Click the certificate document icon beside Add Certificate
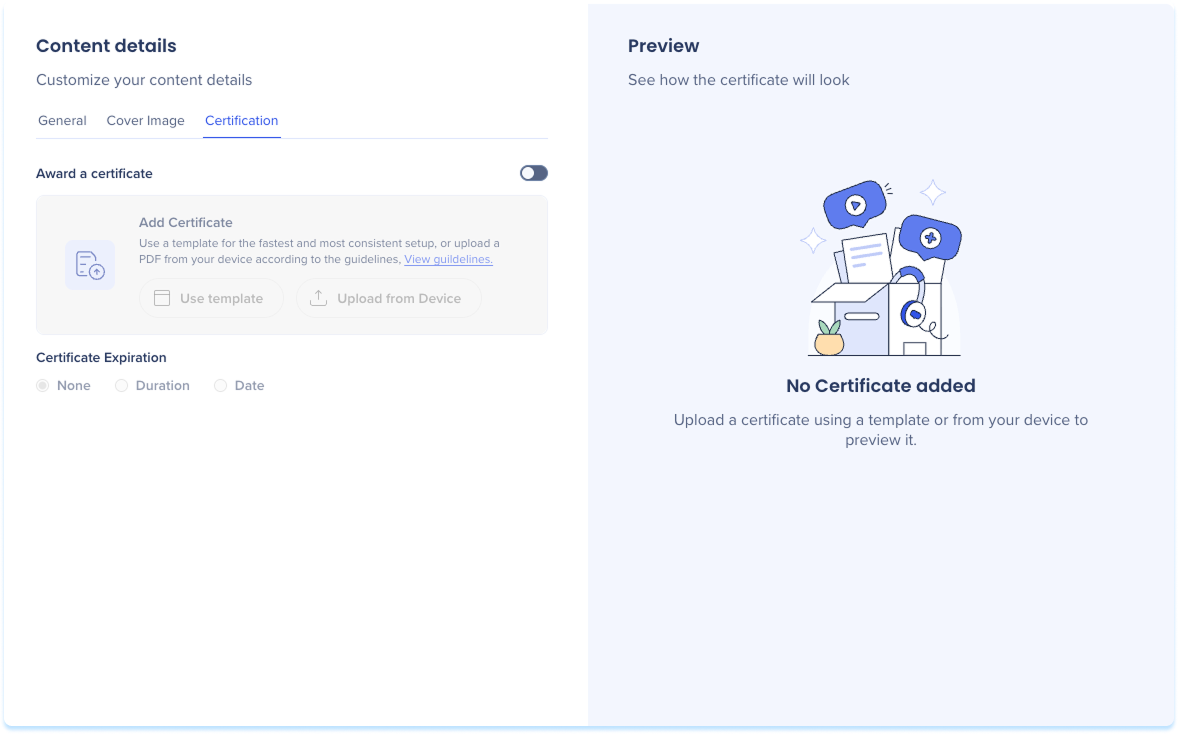1178x734 pixels. coord(90,265)
